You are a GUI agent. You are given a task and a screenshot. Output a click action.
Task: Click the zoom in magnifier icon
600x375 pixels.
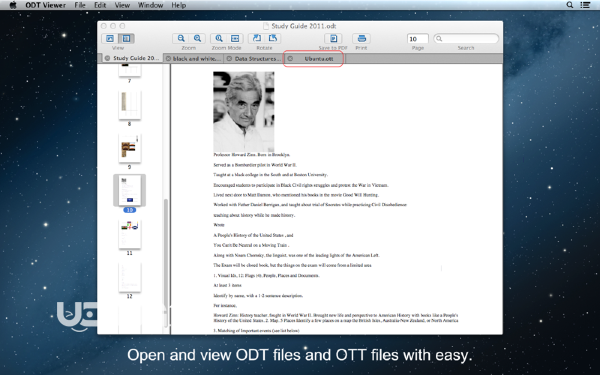tap(197, 38)
